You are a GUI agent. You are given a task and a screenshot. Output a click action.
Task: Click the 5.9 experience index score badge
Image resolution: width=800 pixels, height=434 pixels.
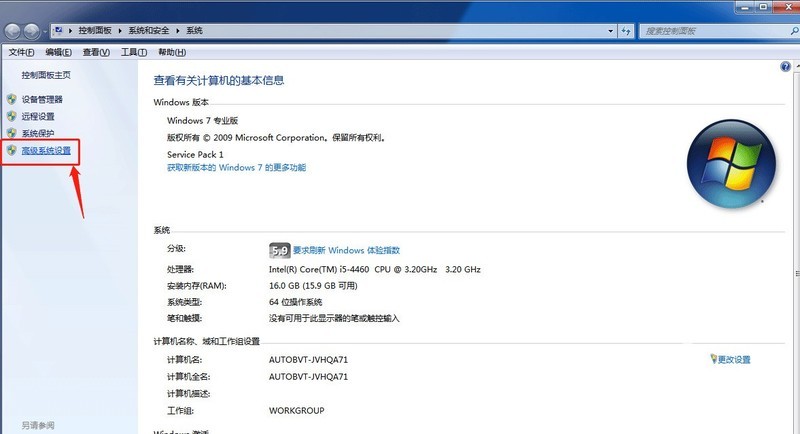point(279,250)
